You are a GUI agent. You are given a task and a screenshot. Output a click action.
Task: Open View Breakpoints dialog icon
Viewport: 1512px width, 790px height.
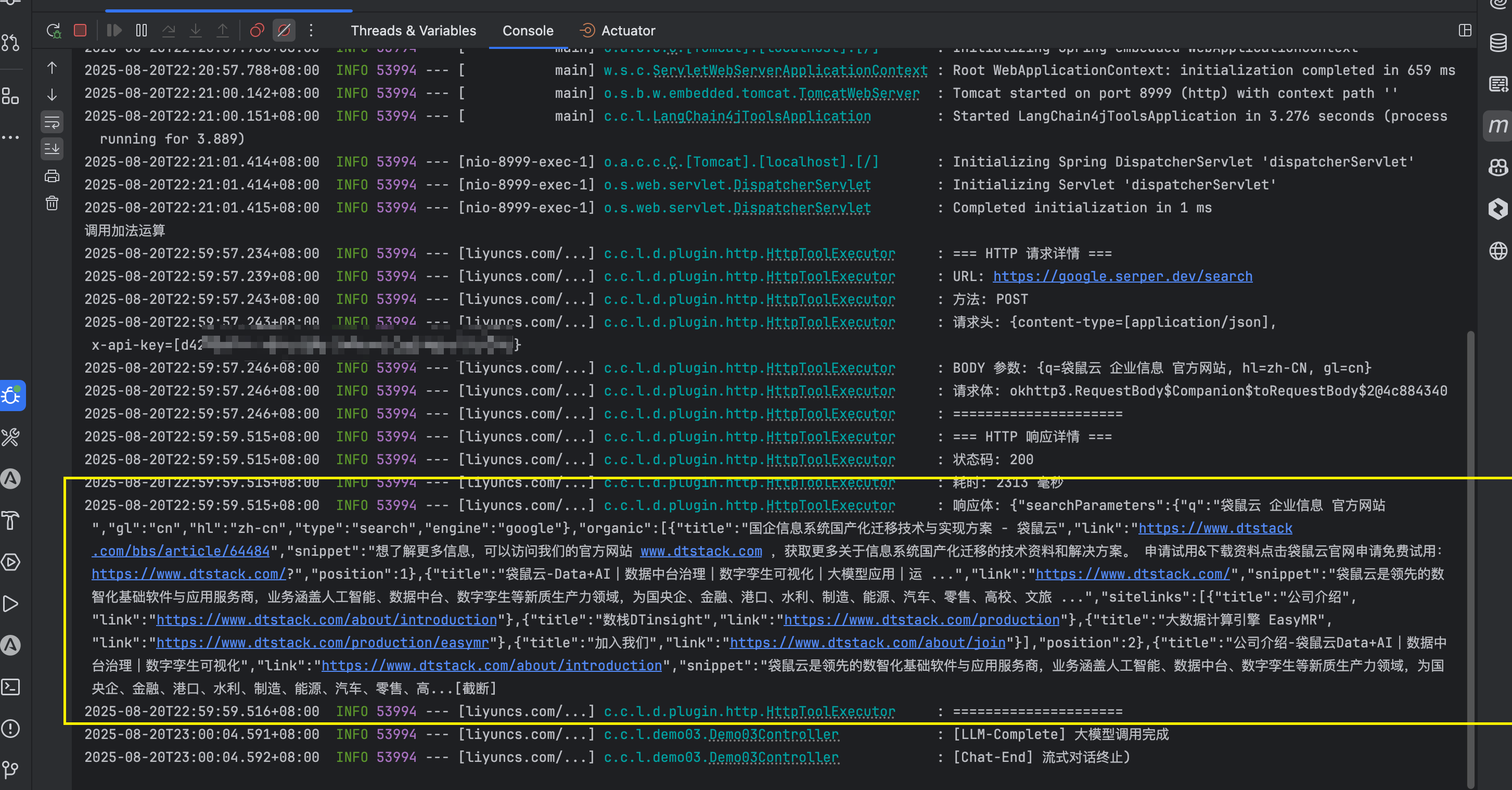[x=257, y=31]
